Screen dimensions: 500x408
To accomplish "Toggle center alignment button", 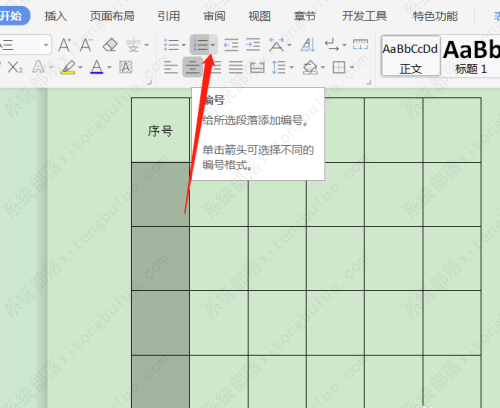I will tap(193, 67).
